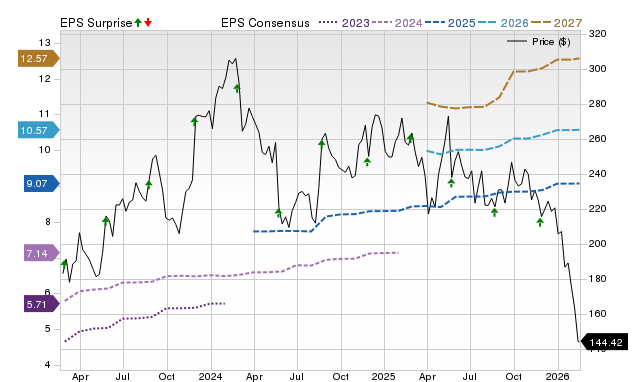Toggle the 2025 consensus legend entry
Image resolution: width=640 pixels, height=382 pixels.
450,23
